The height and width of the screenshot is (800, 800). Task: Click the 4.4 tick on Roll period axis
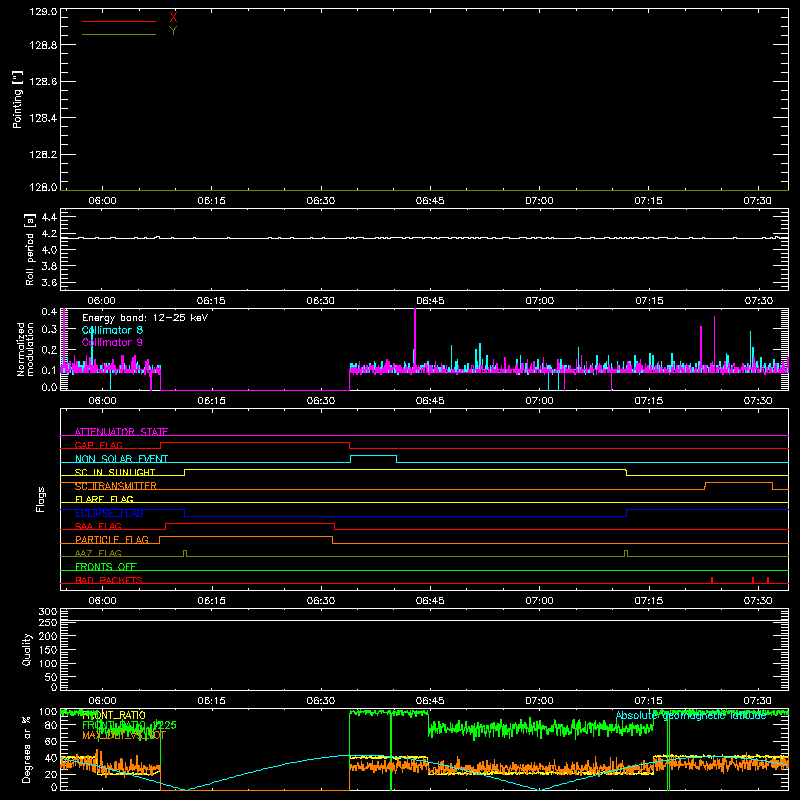click(49, 217)
